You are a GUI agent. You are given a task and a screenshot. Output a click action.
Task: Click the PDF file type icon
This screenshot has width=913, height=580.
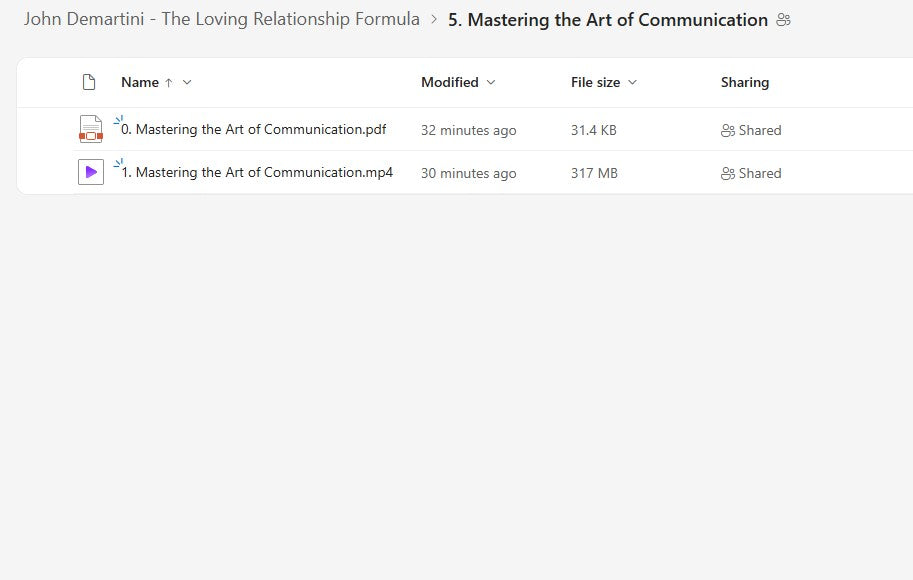90,129
